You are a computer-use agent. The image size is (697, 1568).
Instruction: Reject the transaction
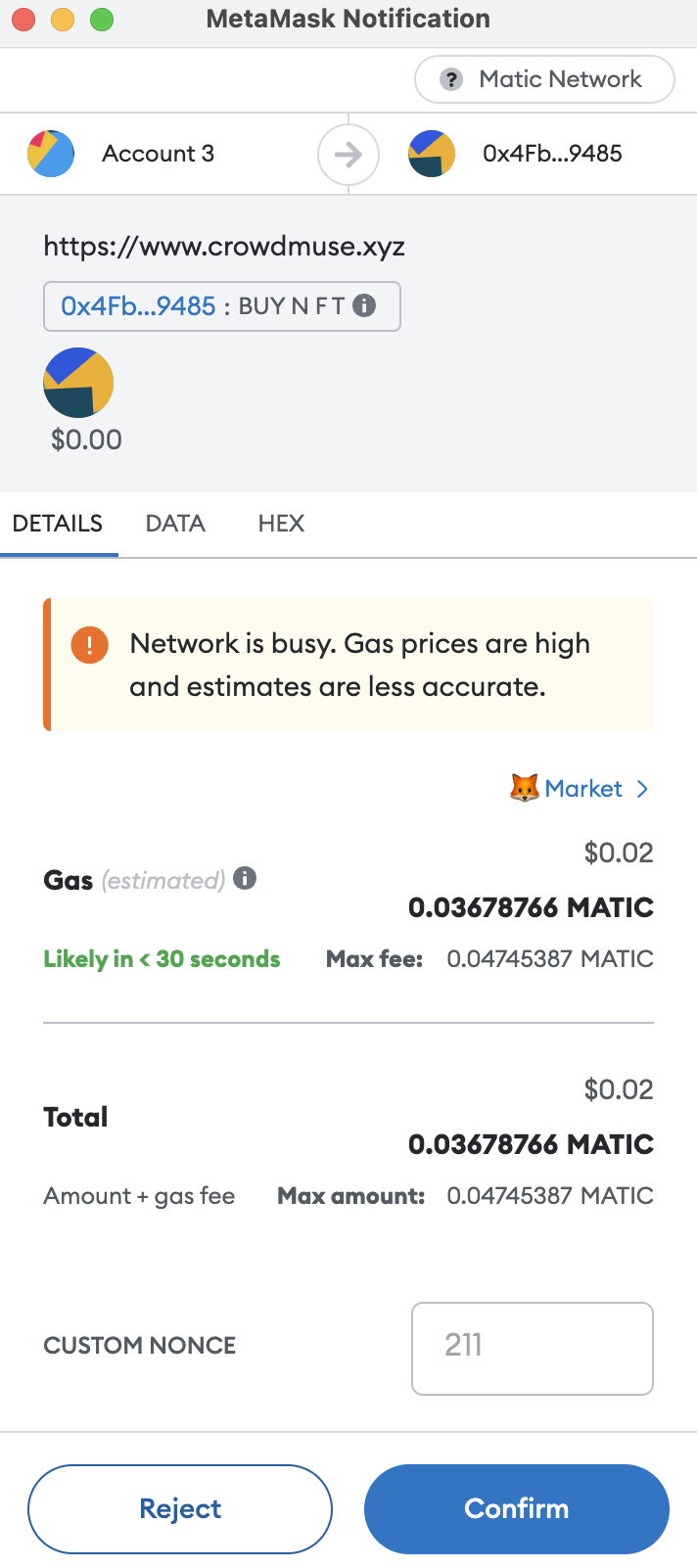coord(180,1508)
